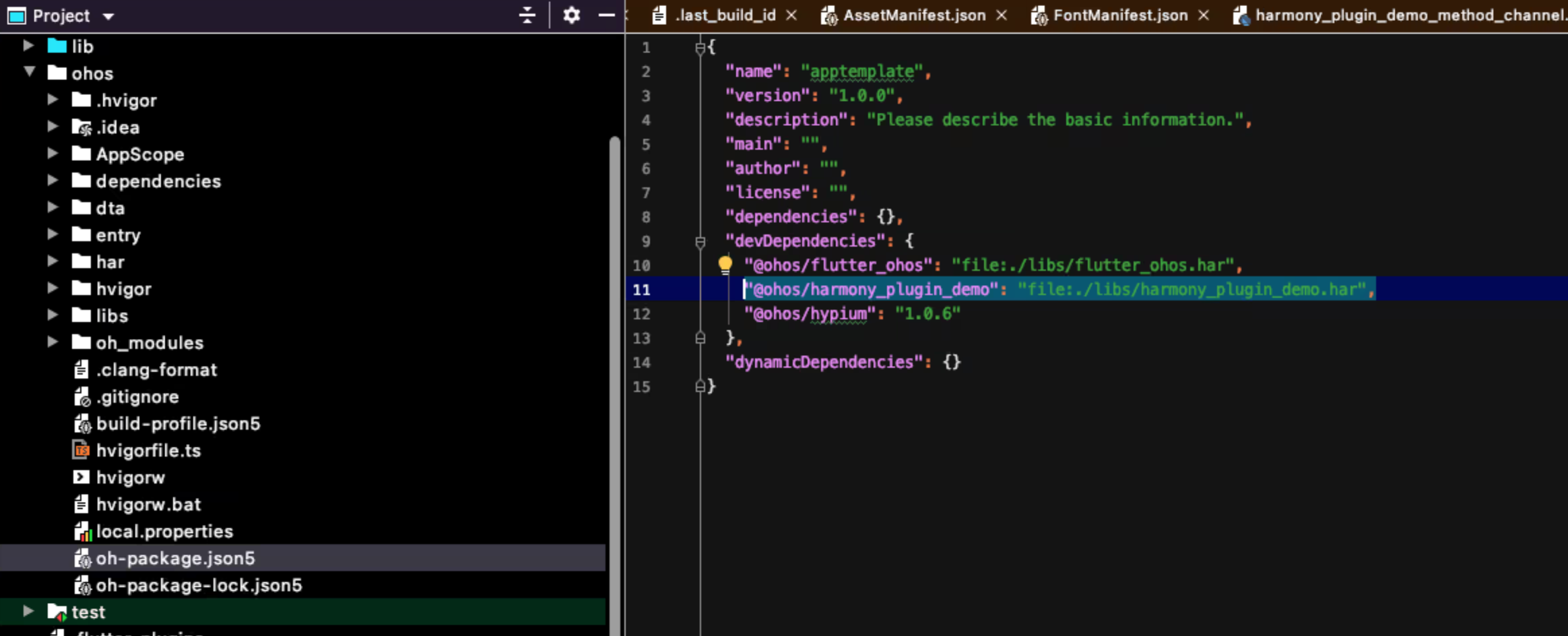Expand the hvigor folder arrow

(x=53, y=288)
